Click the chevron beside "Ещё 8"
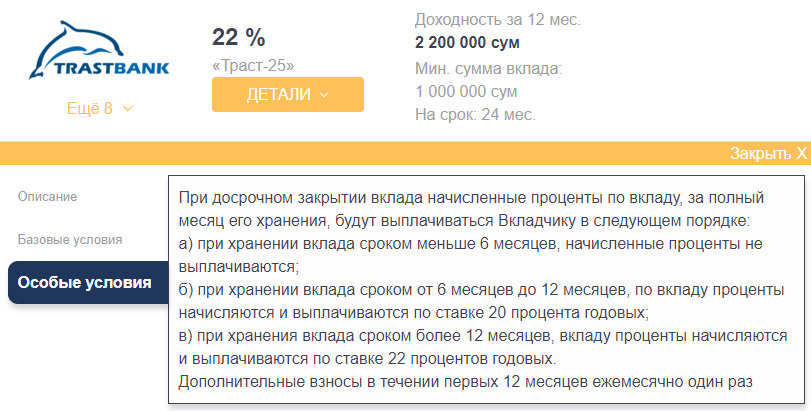Image resolution: width=811 pixels, height=411 pixels. coord(128,109)
